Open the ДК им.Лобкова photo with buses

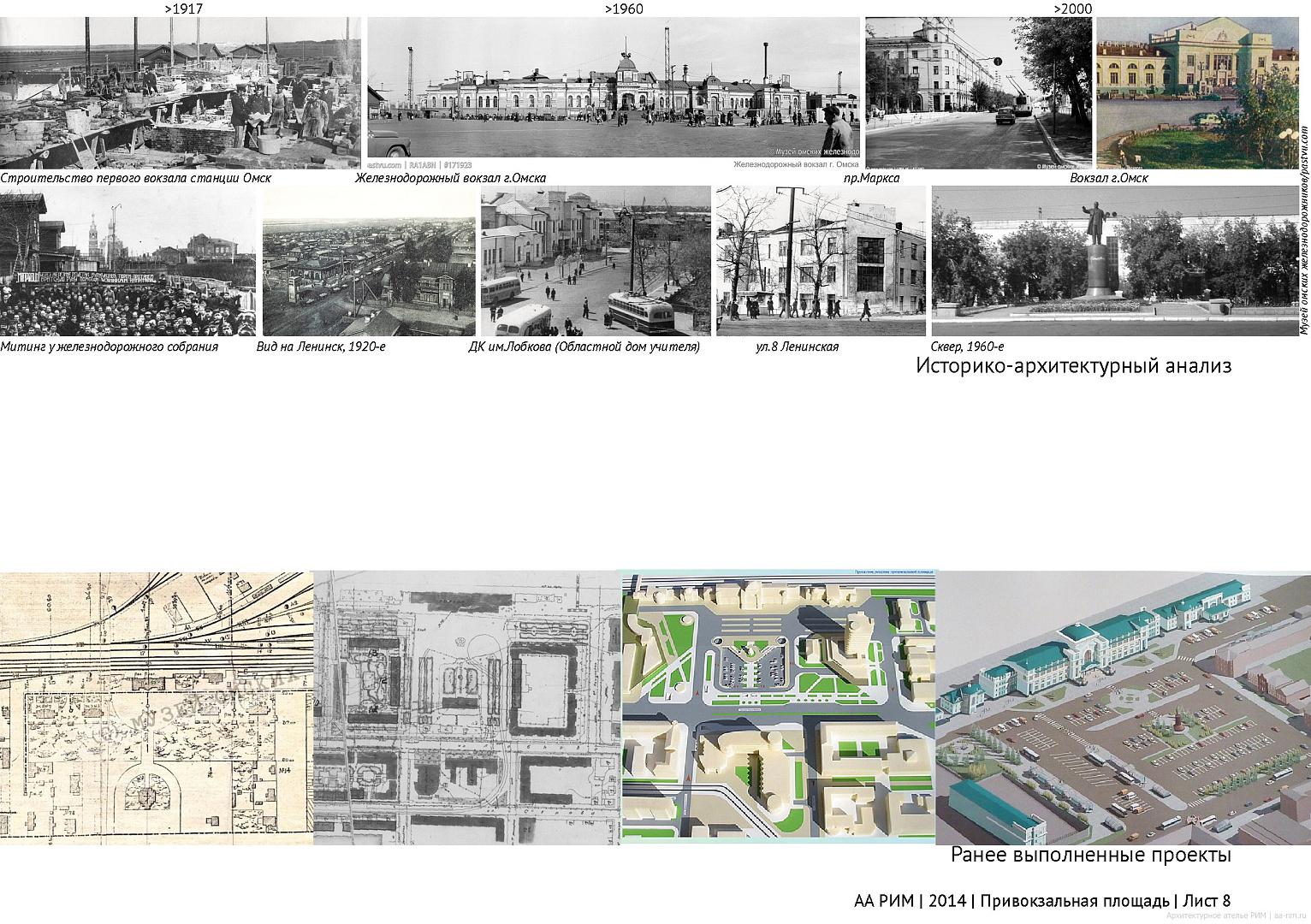pyautogui.click(x=596, y=262)
